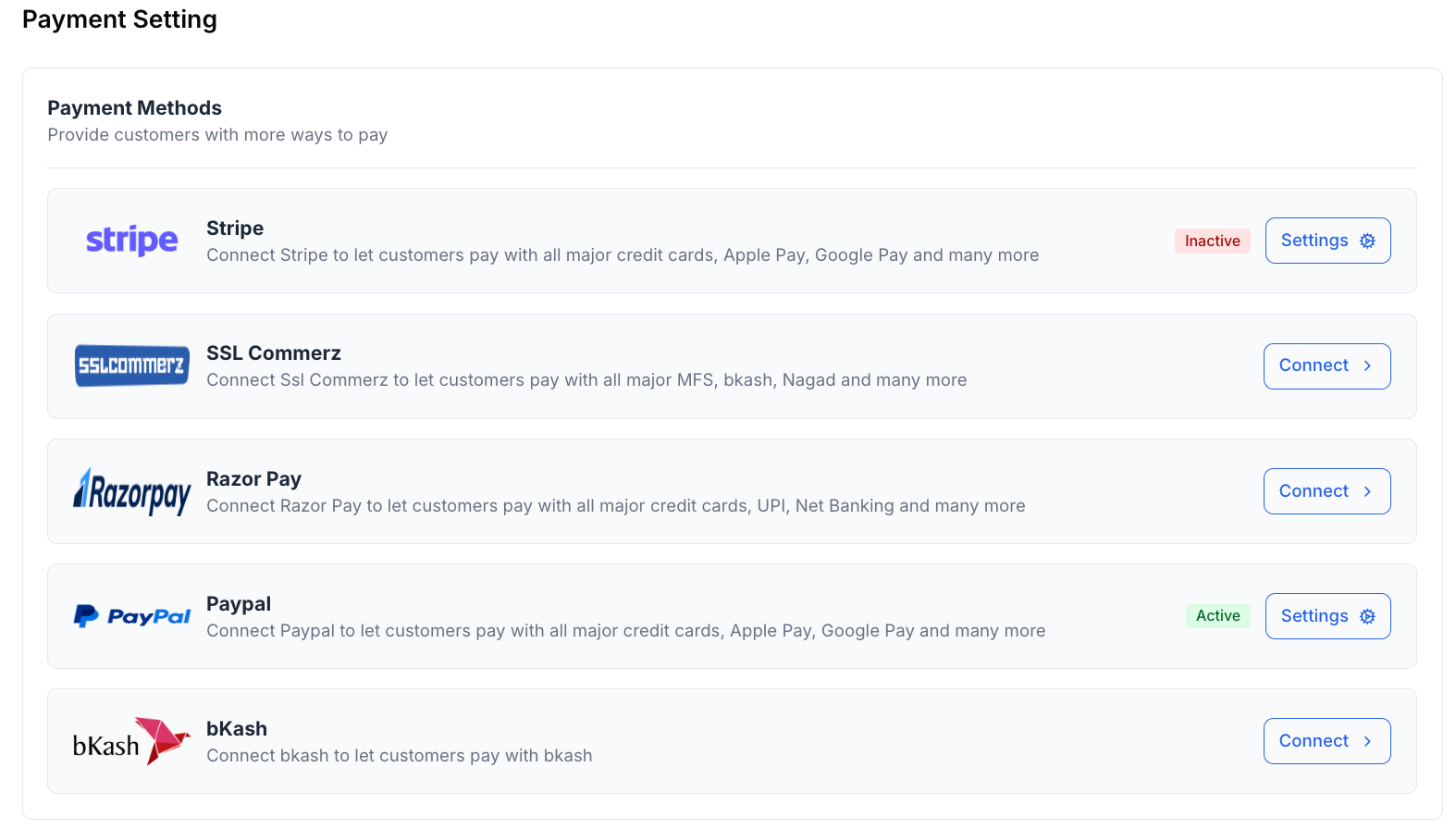
Task: Click the gear icon in Paypal Settings
Action: click(x=1367, y=616)
